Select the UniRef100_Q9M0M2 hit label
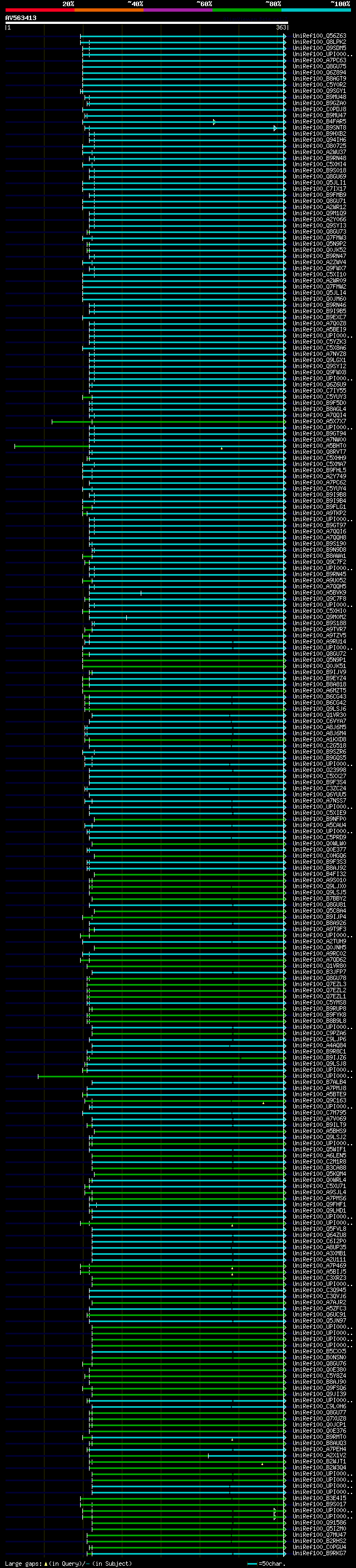The image size is (356, 1568). 319,617
